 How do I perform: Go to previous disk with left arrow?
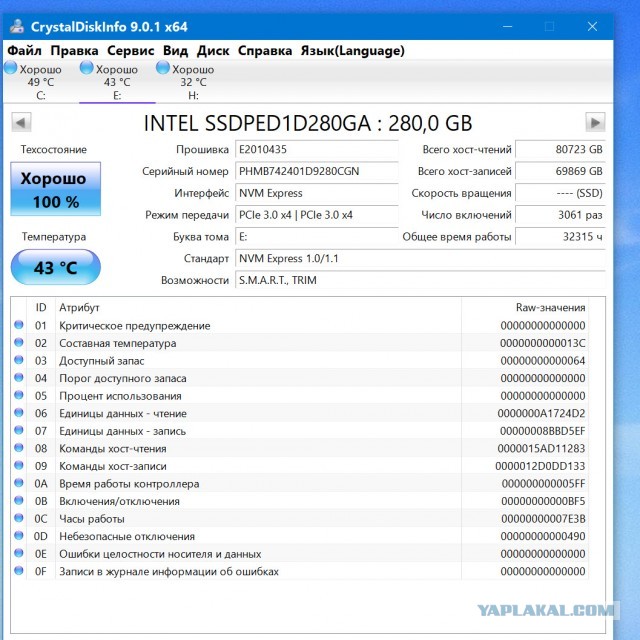pos(21,122)
